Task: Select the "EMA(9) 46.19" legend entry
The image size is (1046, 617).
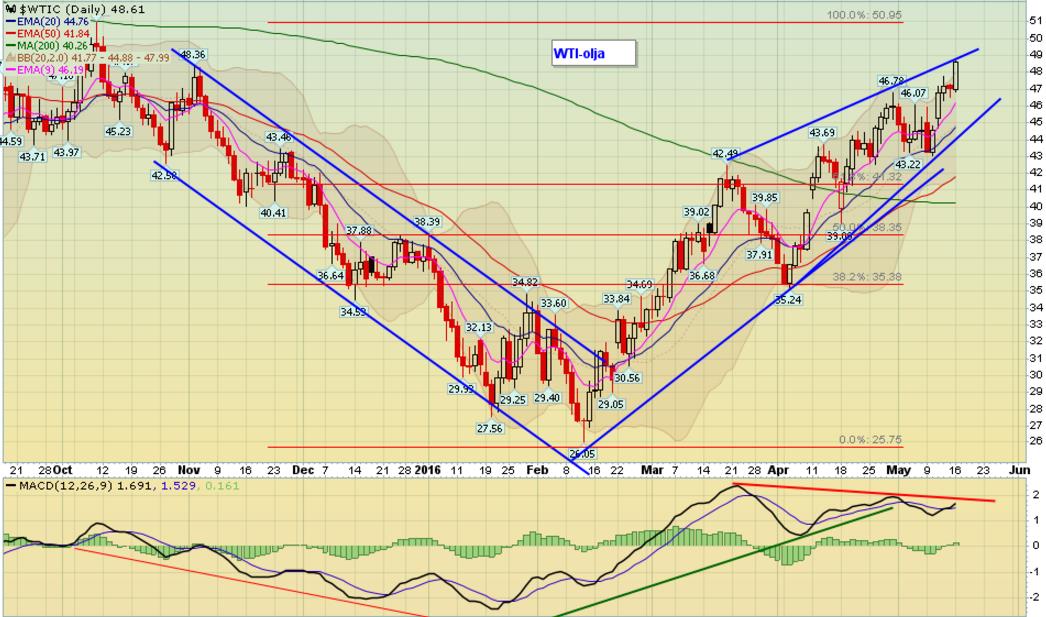Action: click(46, 69)
